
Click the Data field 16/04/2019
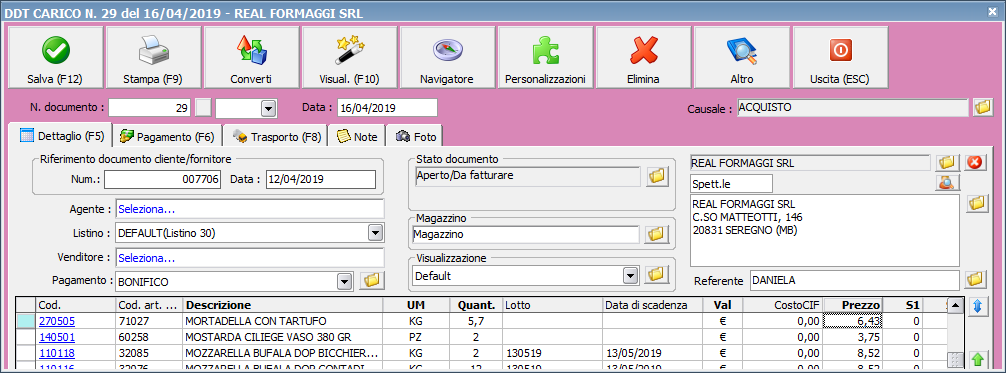(x=387, y=108)
